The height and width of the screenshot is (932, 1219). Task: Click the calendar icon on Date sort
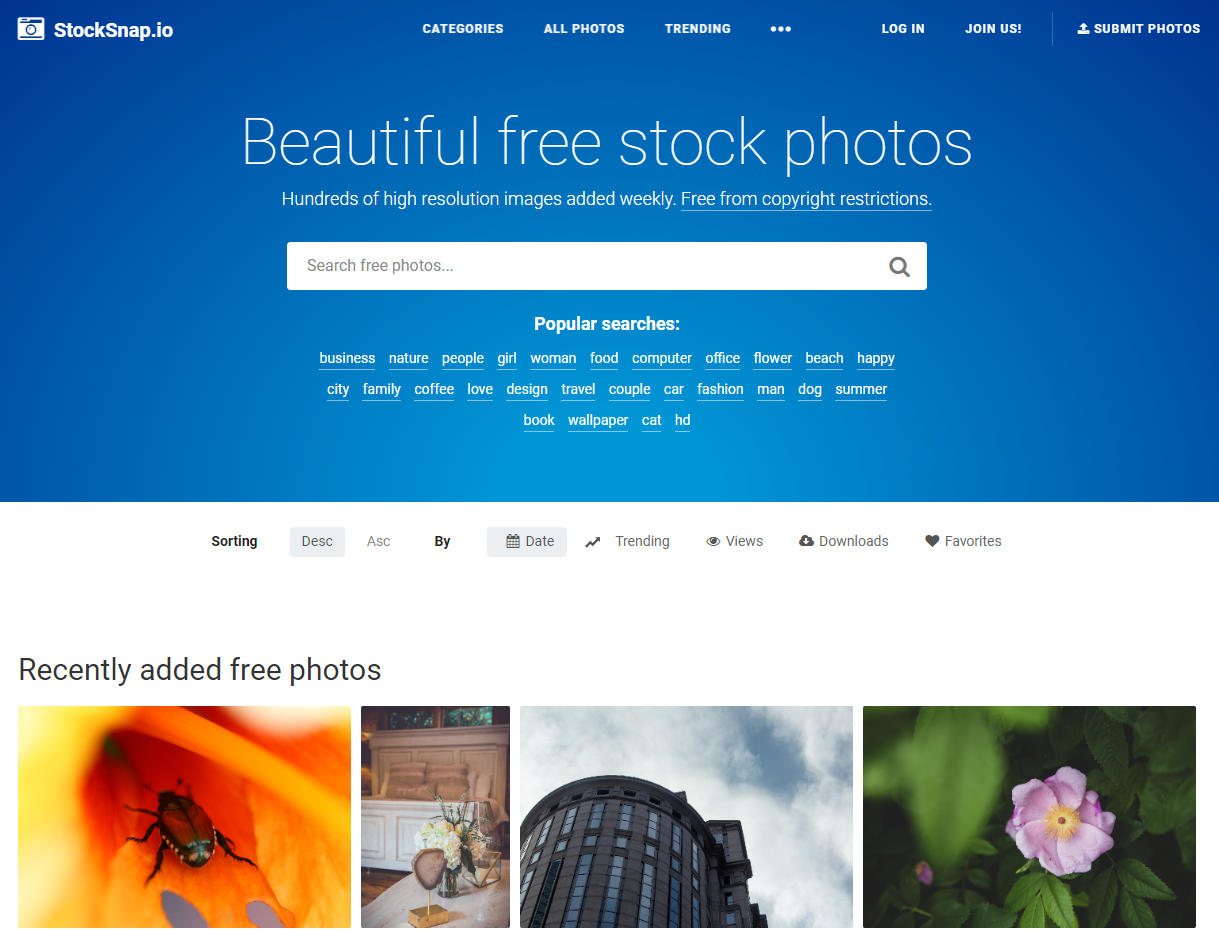[513, 541]
